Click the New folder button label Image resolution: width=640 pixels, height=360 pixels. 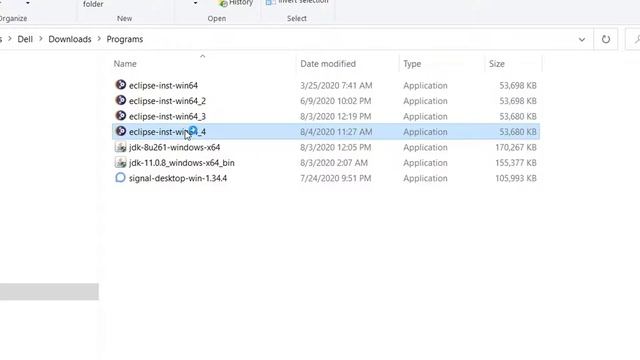coord(93,4)
